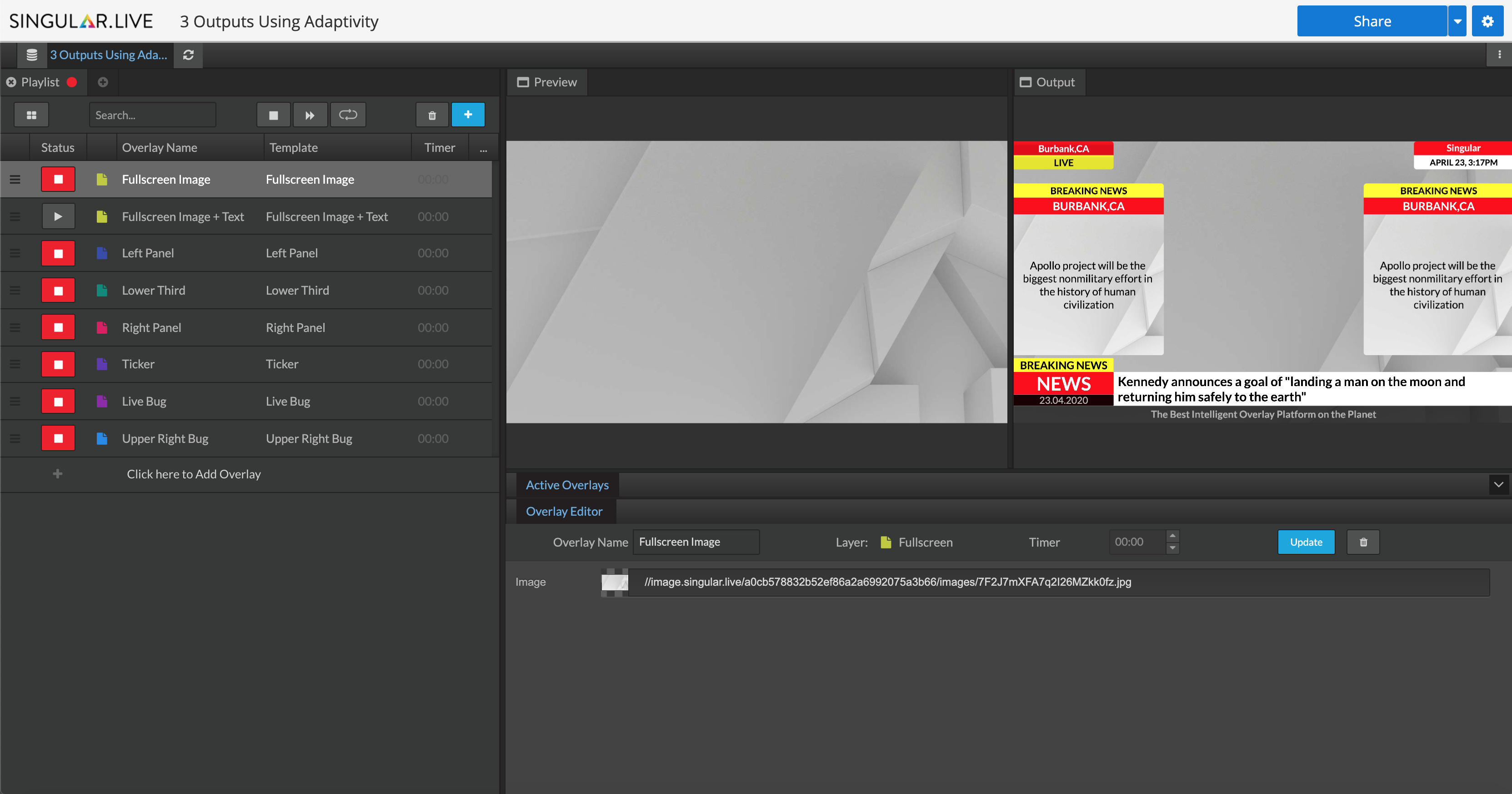This screenshot has height=794, width=1512.
Task: Click the blue plus add overlay button
Action: pyautogui.click(x=468, y=115)
